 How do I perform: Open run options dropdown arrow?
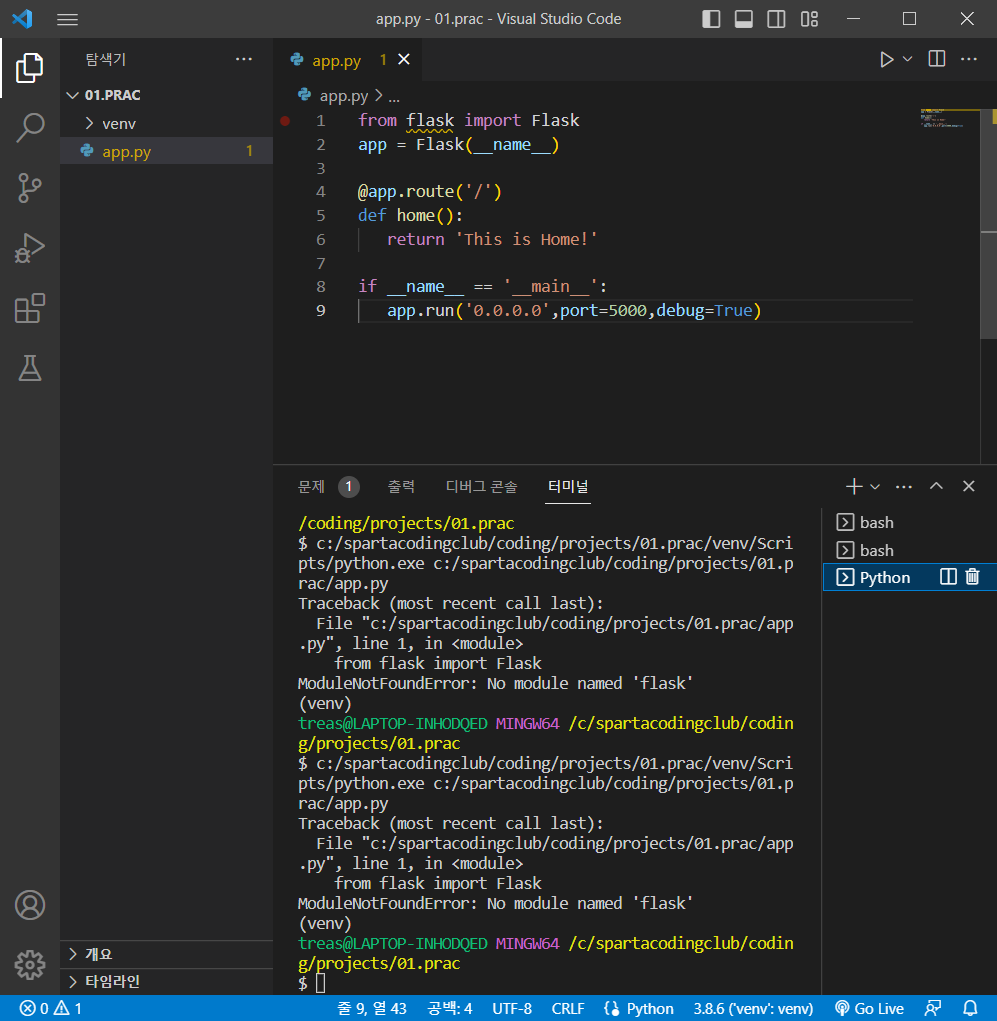907,59
